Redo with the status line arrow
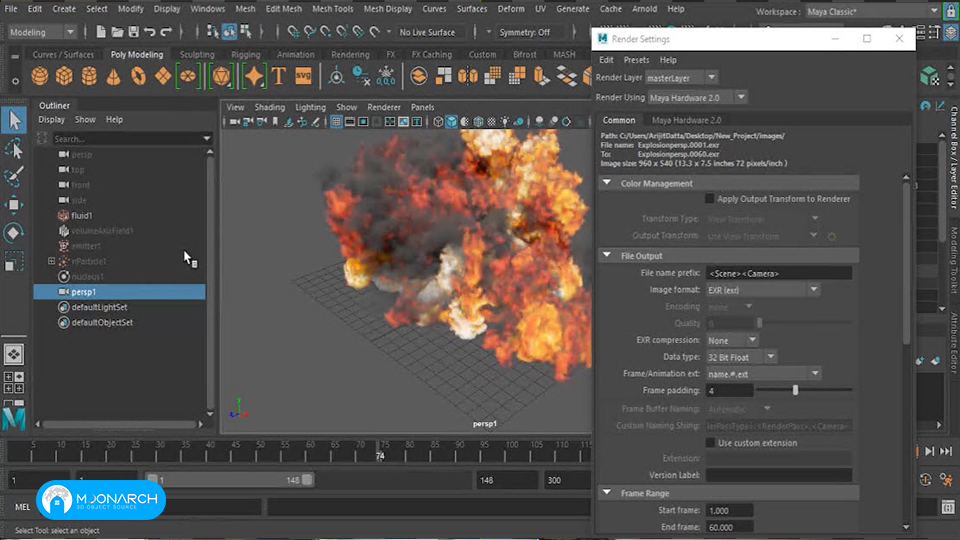 165,32
